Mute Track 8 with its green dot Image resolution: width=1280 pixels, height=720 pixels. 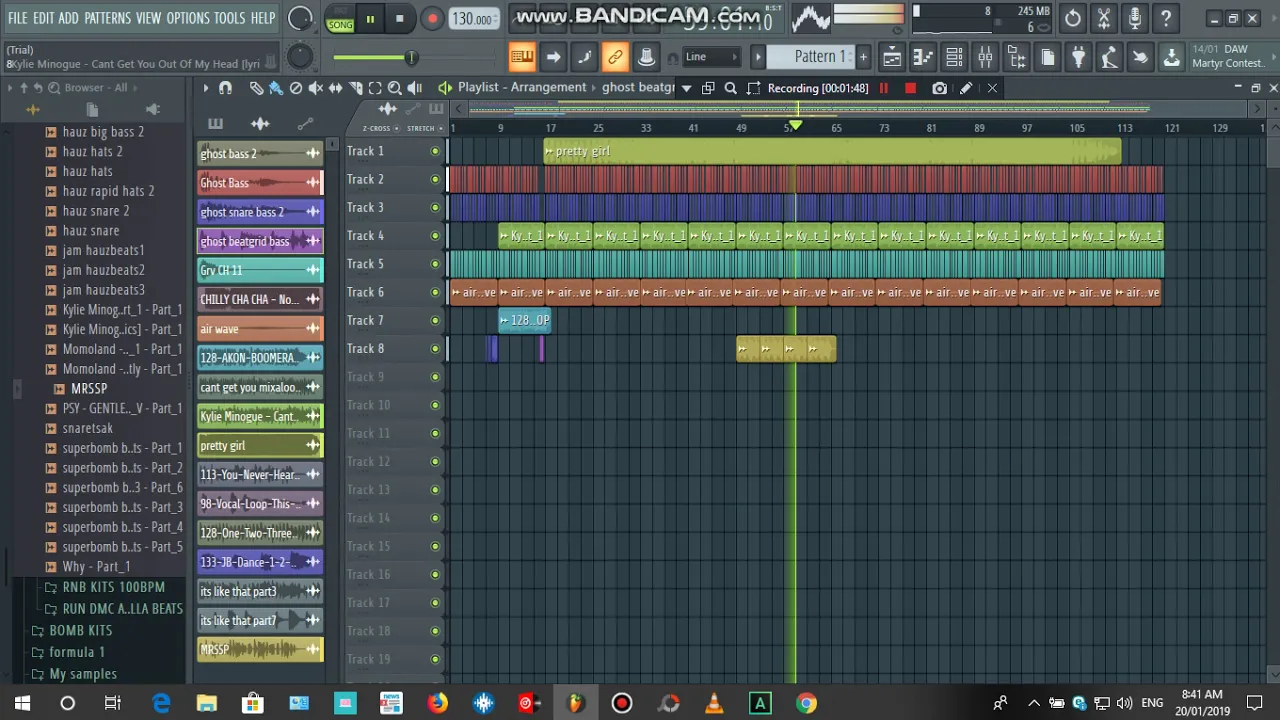coord(435,349)
